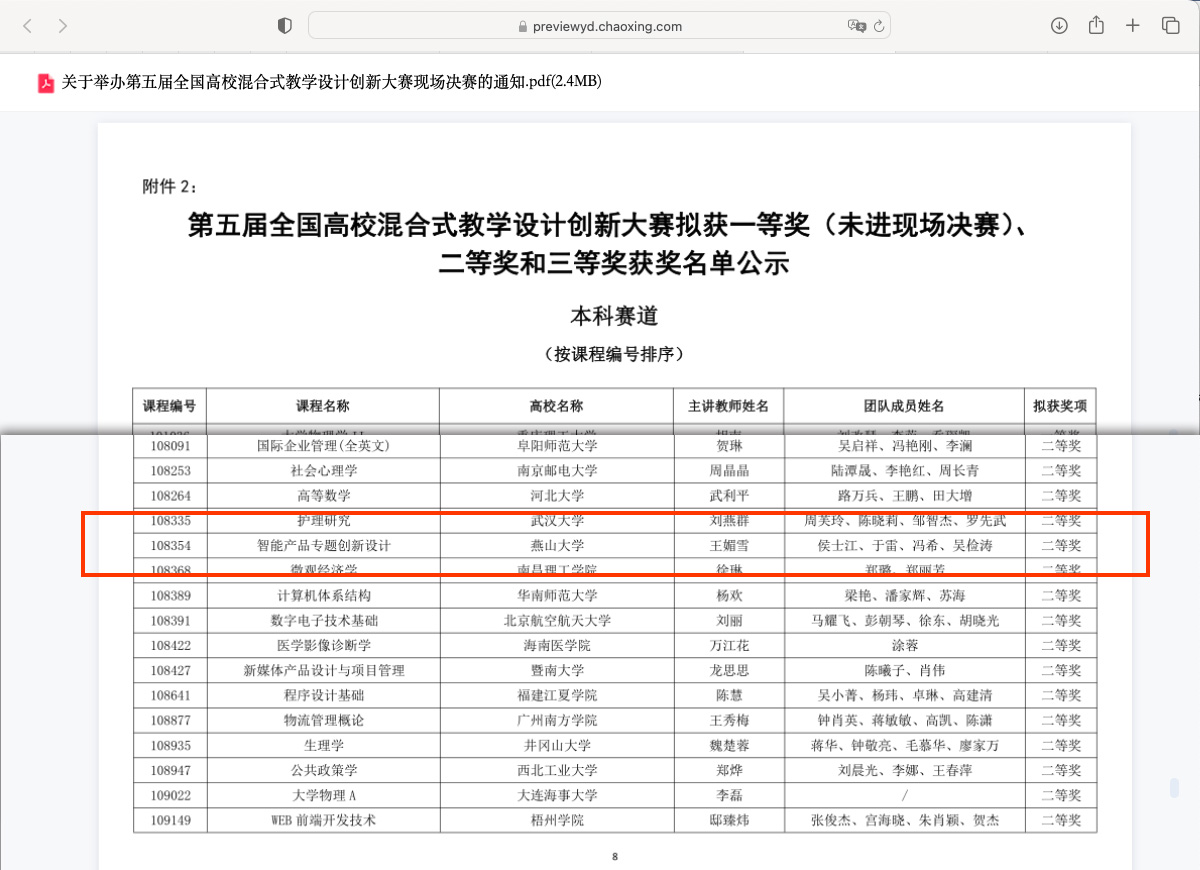Click the lock icon beside the URL
The width and height of the screenshot is (1200, 870).
(x=522, y=27)
